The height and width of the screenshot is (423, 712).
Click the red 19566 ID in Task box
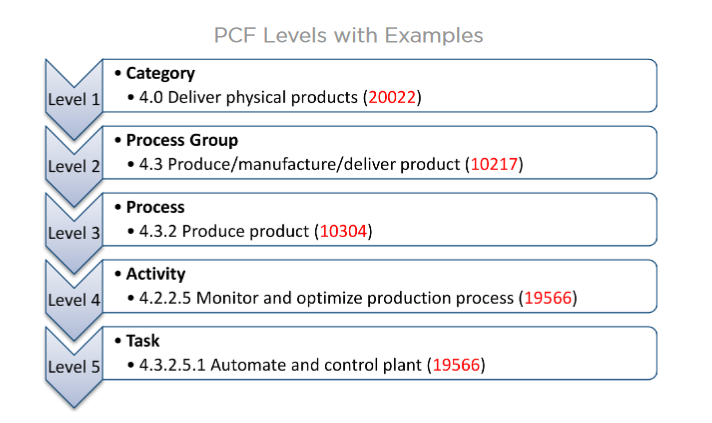point(456,365)
